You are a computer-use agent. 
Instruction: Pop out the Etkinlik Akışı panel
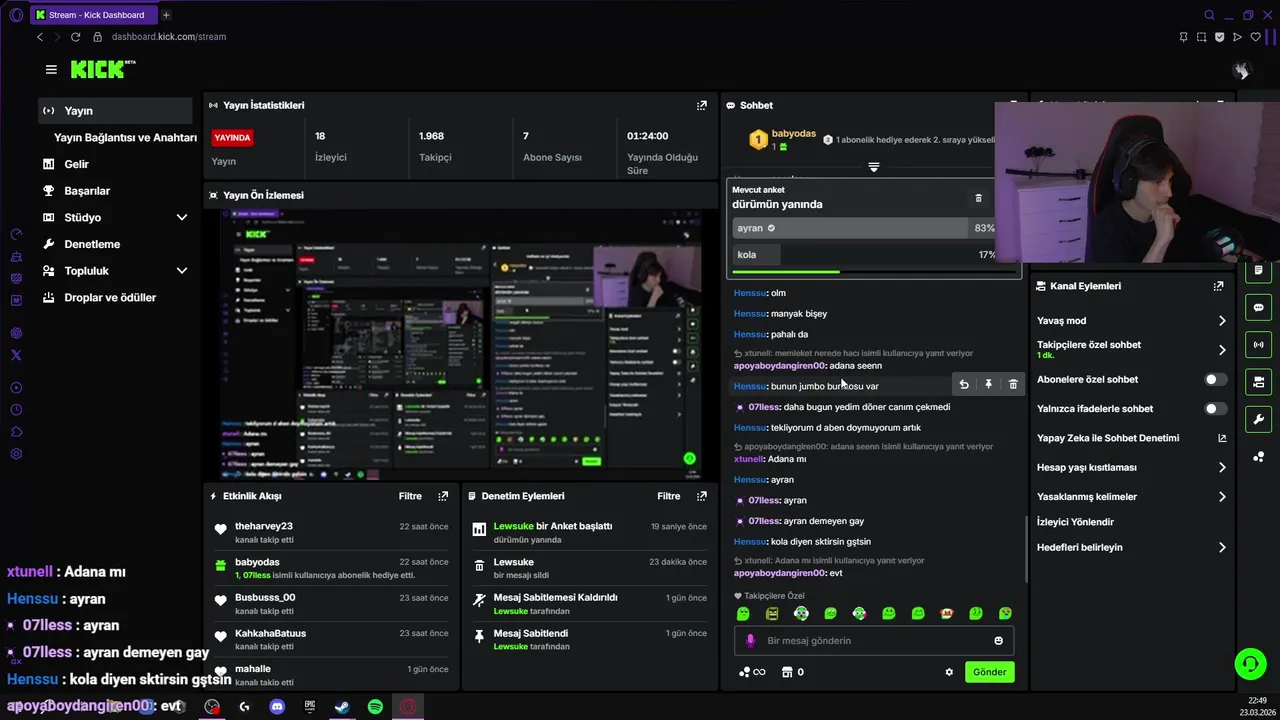tap(443, 496)
